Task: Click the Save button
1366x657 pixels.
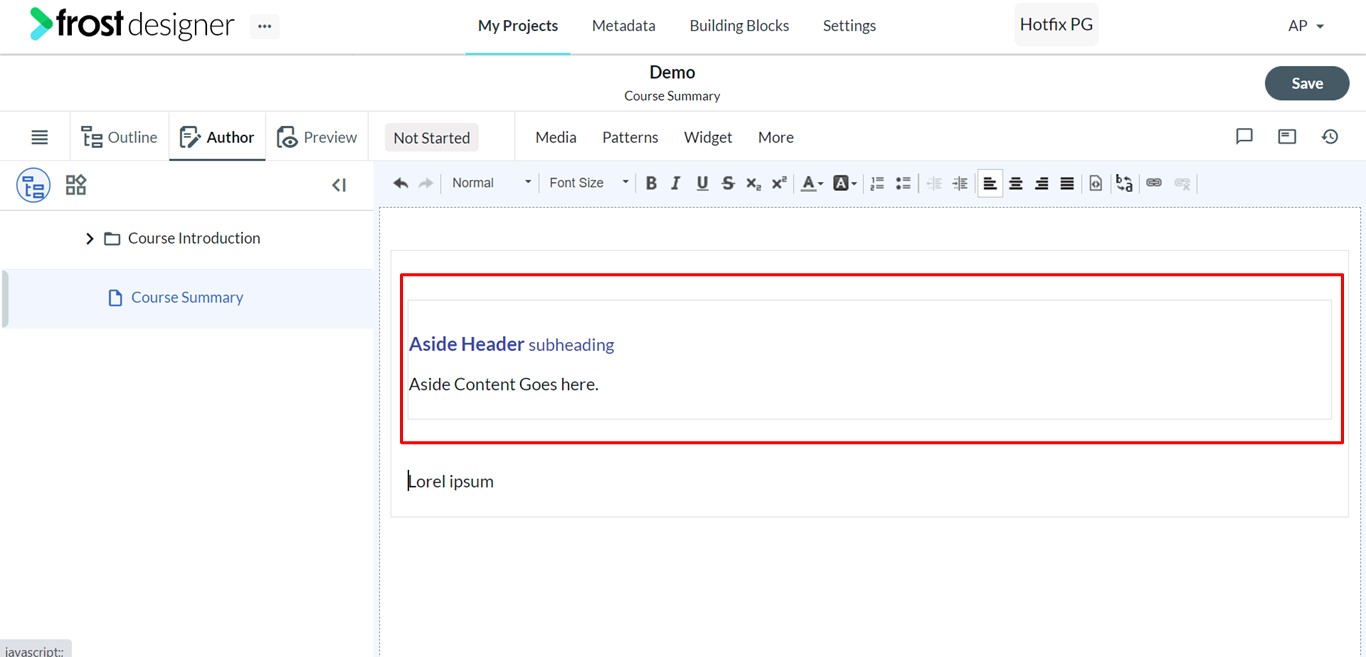Action: tap(1307, 84)
